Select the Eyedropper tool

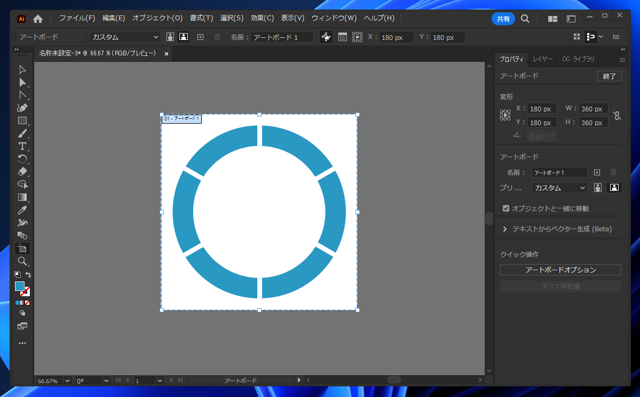(22, 210)
